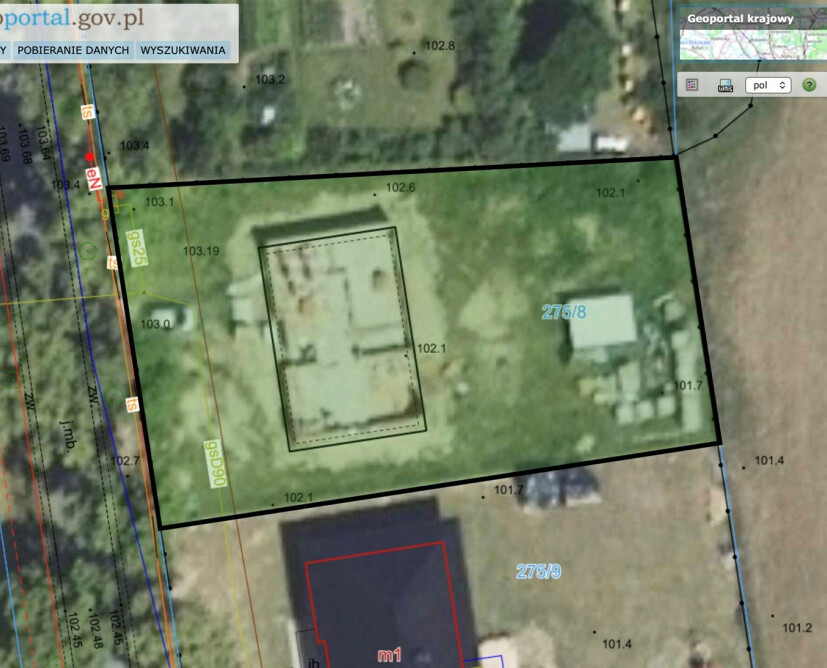Click the gsD90 gas line label
The width and height of the screenshot is (827, 668).
pyautogui.click(x=216, y=464)
